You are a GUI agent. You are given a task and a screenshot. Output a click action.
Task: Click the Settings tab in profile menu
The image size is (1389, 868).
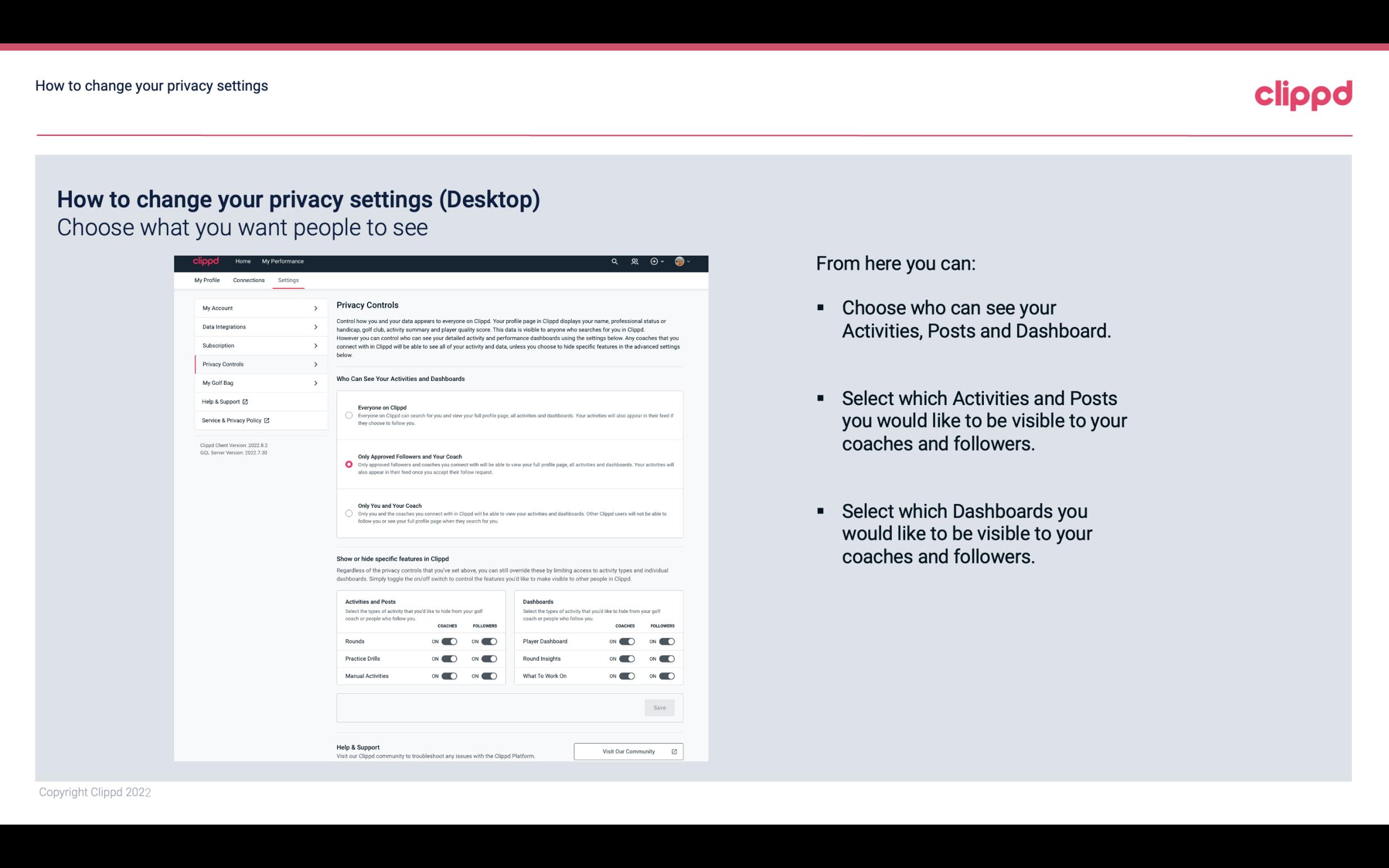click(x=287, y=280)
